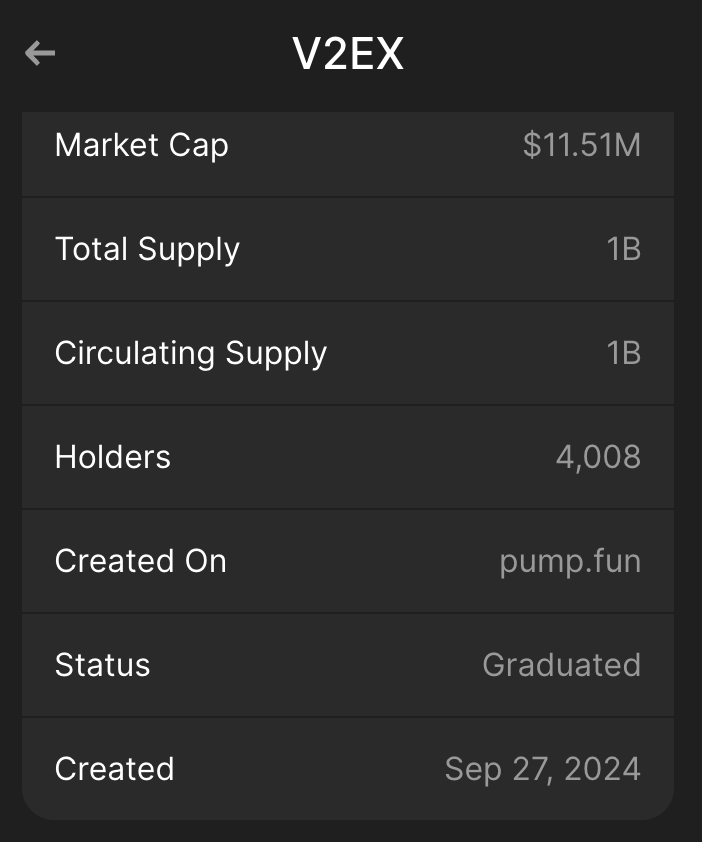The image size is (702, 842).
Task: Click the Graduated status value
Action: (561, 665)
